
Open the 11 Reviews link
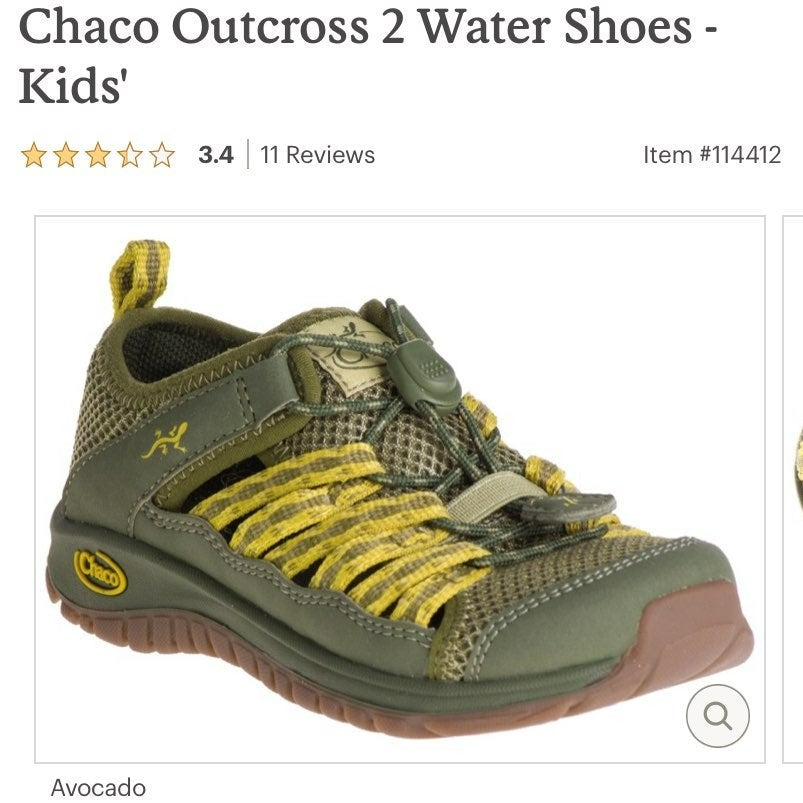point(318,155)
